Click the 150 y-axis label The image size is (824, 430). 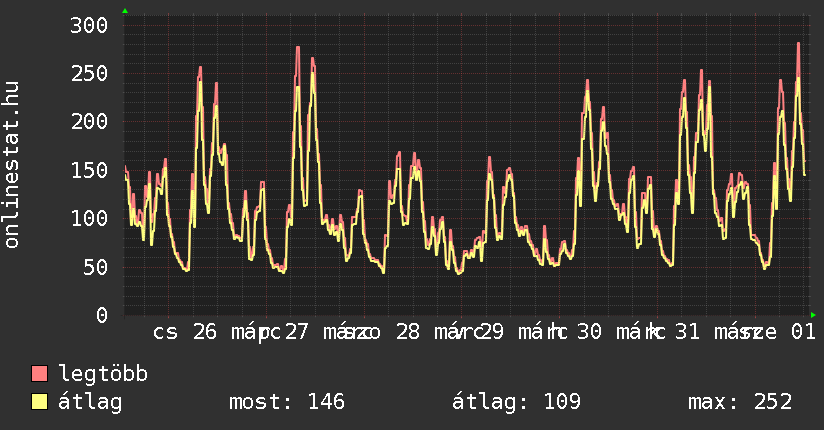pyautogui.click(x=88, y=170)
